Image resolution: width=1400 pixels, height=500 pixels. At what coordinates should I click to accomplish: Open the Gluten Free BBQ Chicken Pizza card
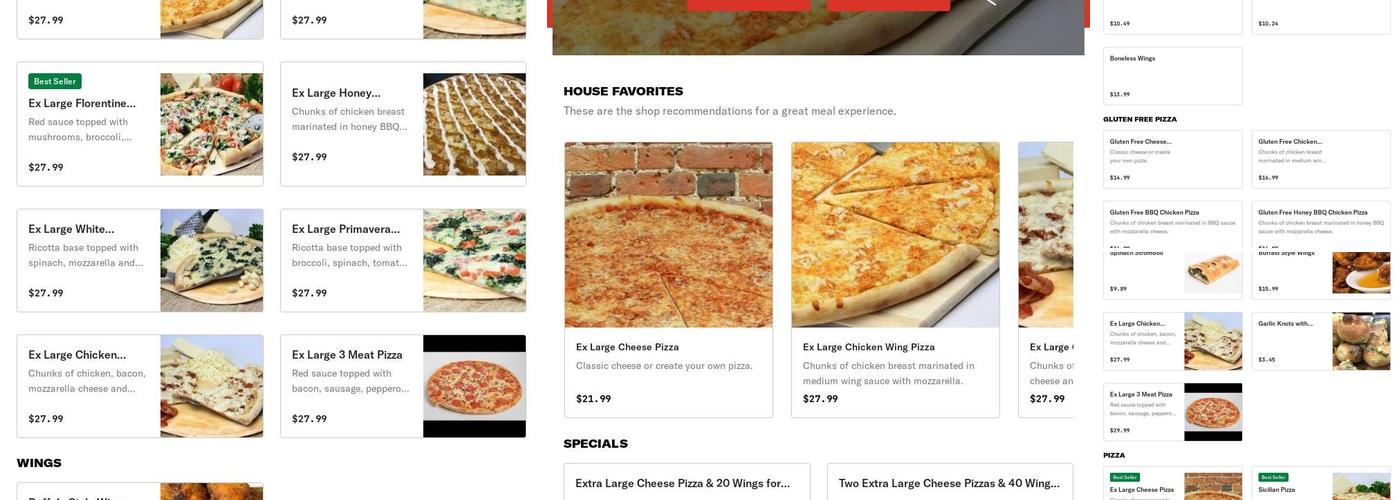(1173, 226)
